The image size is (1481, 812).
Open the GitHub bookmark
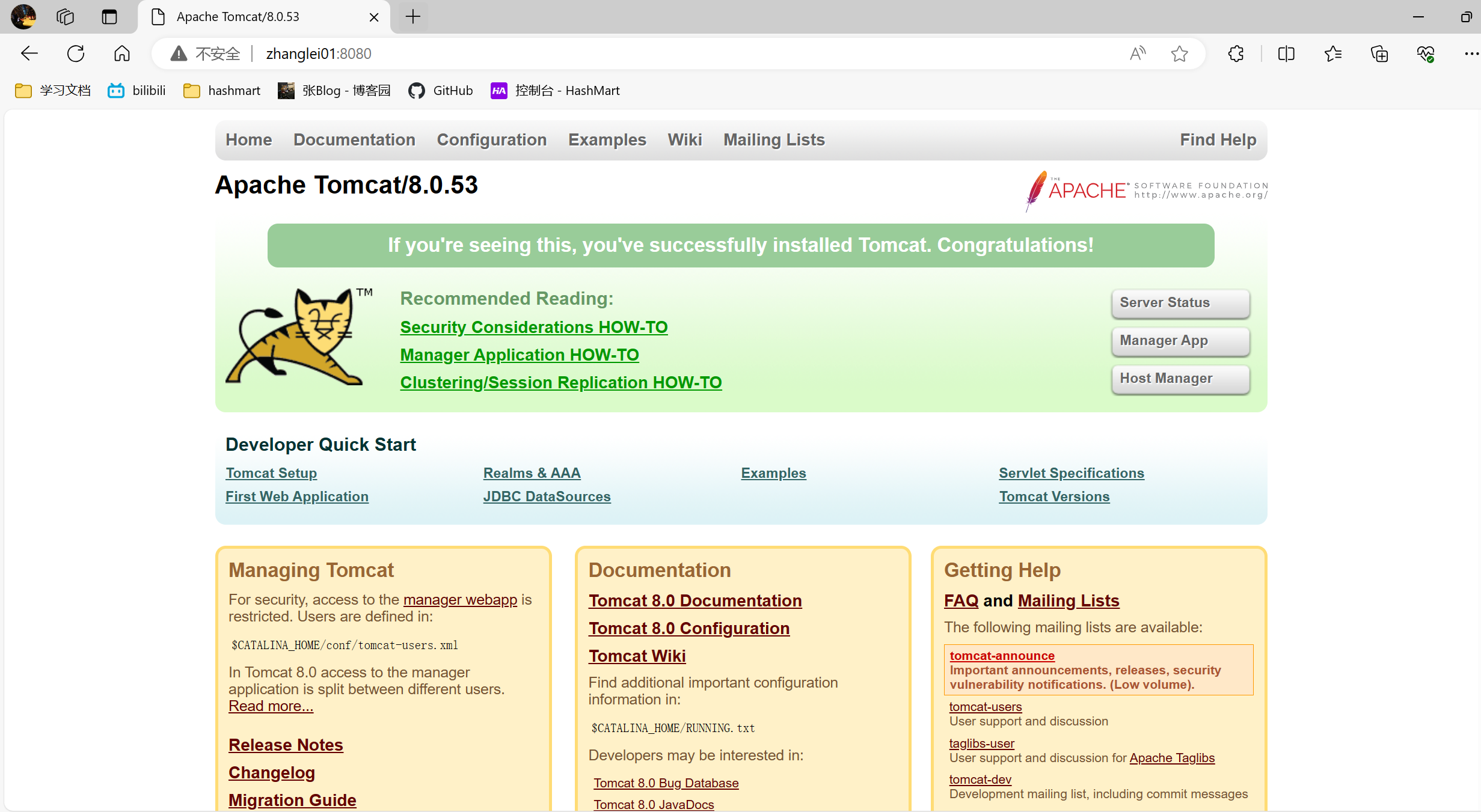coord(441,90)
